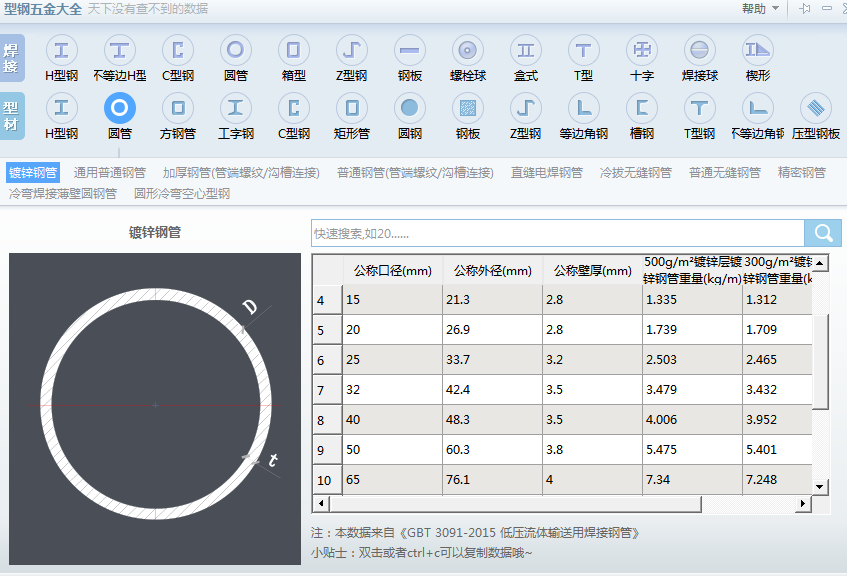847x576 pixels.
Task: Select the profile C型钢 icon in the second row
Action: click(x=293, y=108)
